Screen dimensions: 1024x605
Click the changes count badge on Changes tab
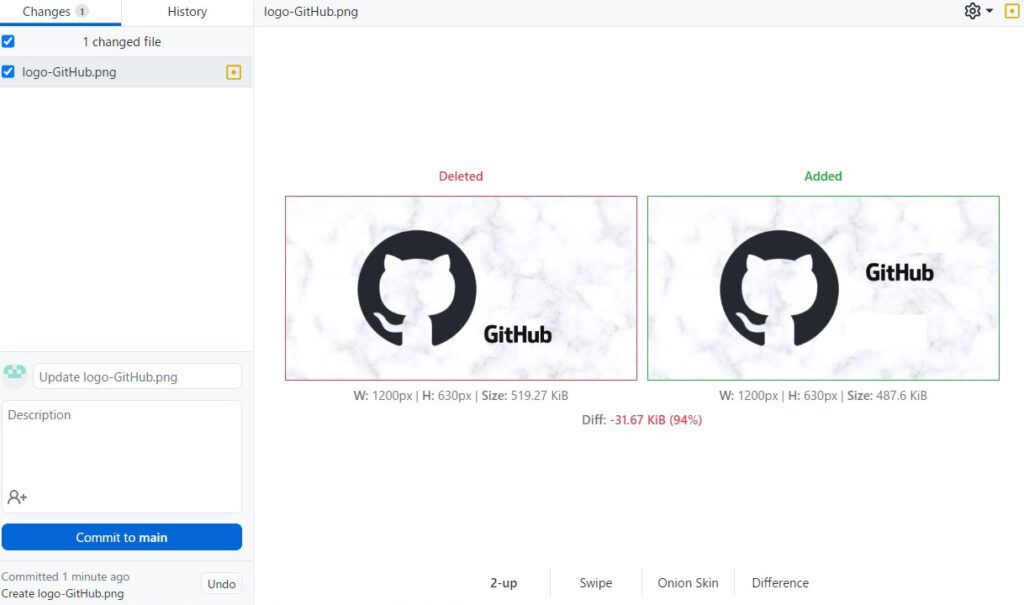click(82, 11)
